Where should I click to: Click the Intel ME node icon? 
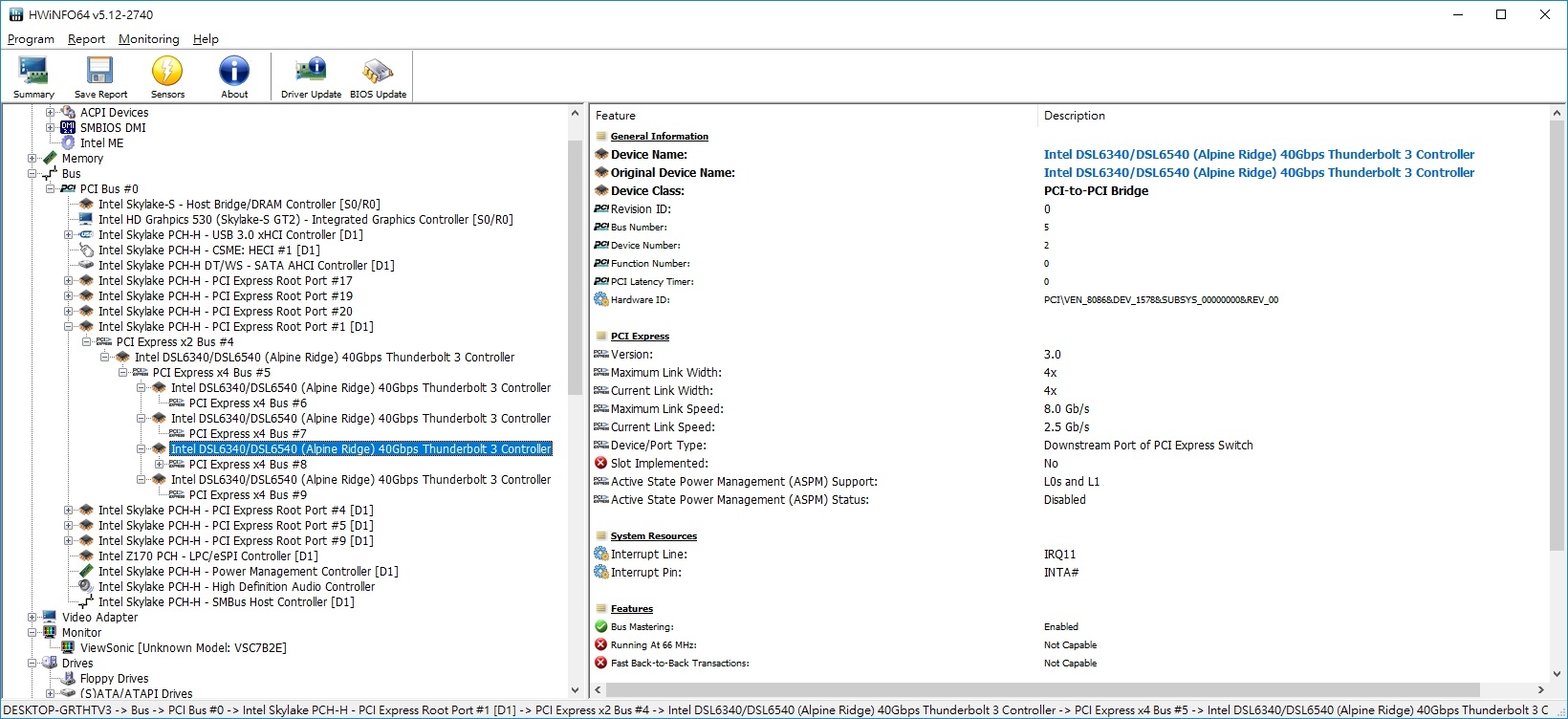pos(68,143)
